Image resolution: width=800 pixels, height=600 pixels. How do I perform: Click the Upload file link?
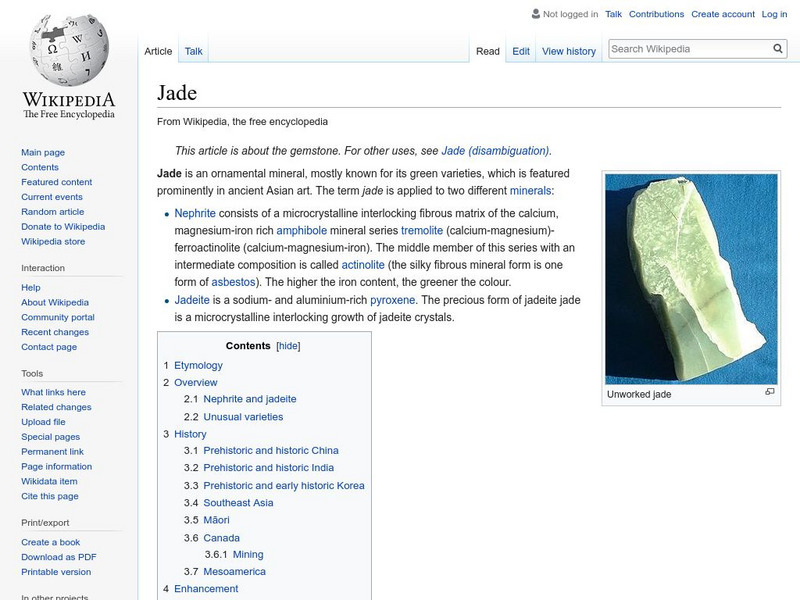coord(43,422)
